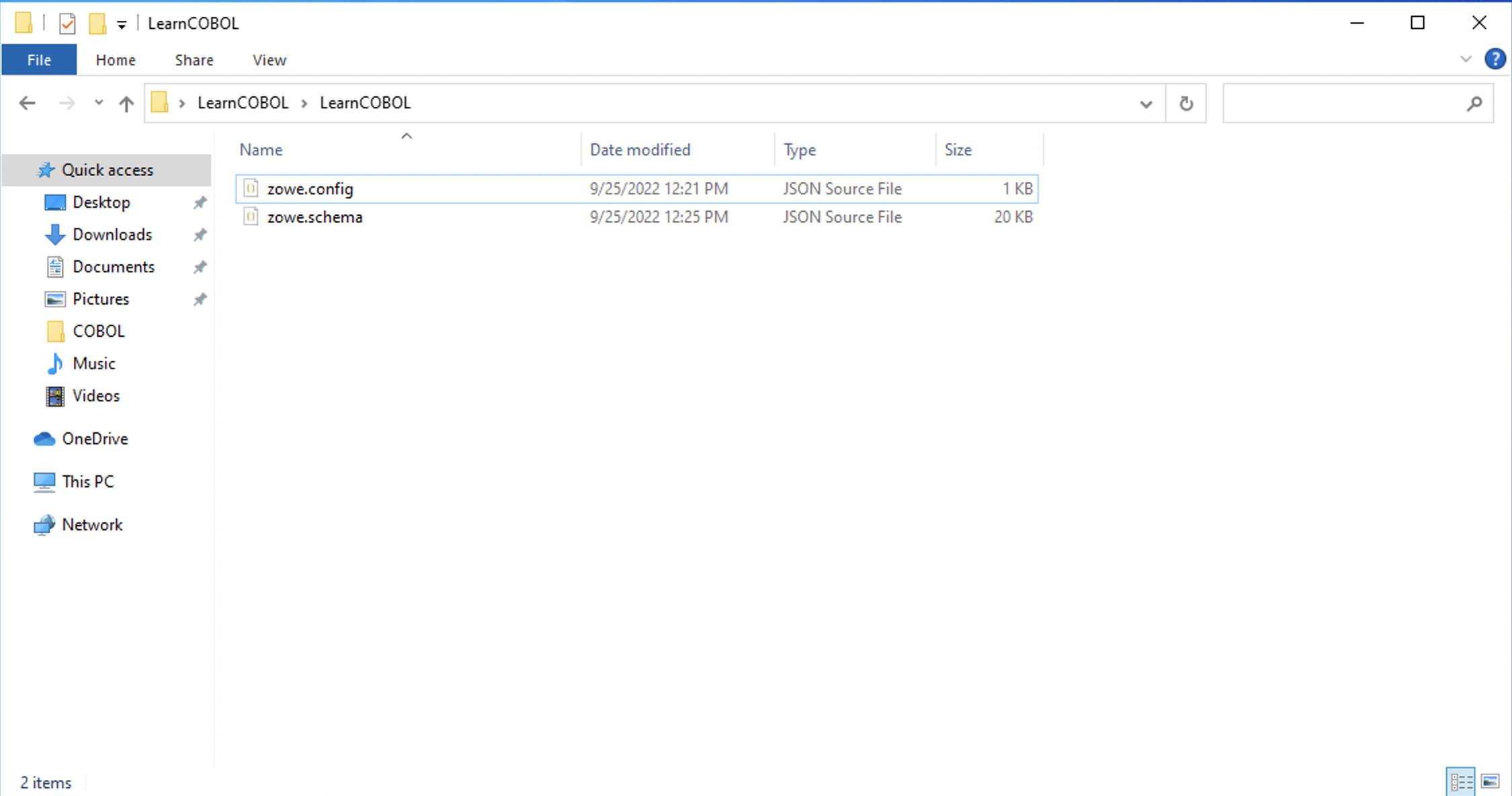Image resolution: width=1512 pixels, height=796 pixels.
Task: Expand the ribbon with the chevron
Action: 1466,59
